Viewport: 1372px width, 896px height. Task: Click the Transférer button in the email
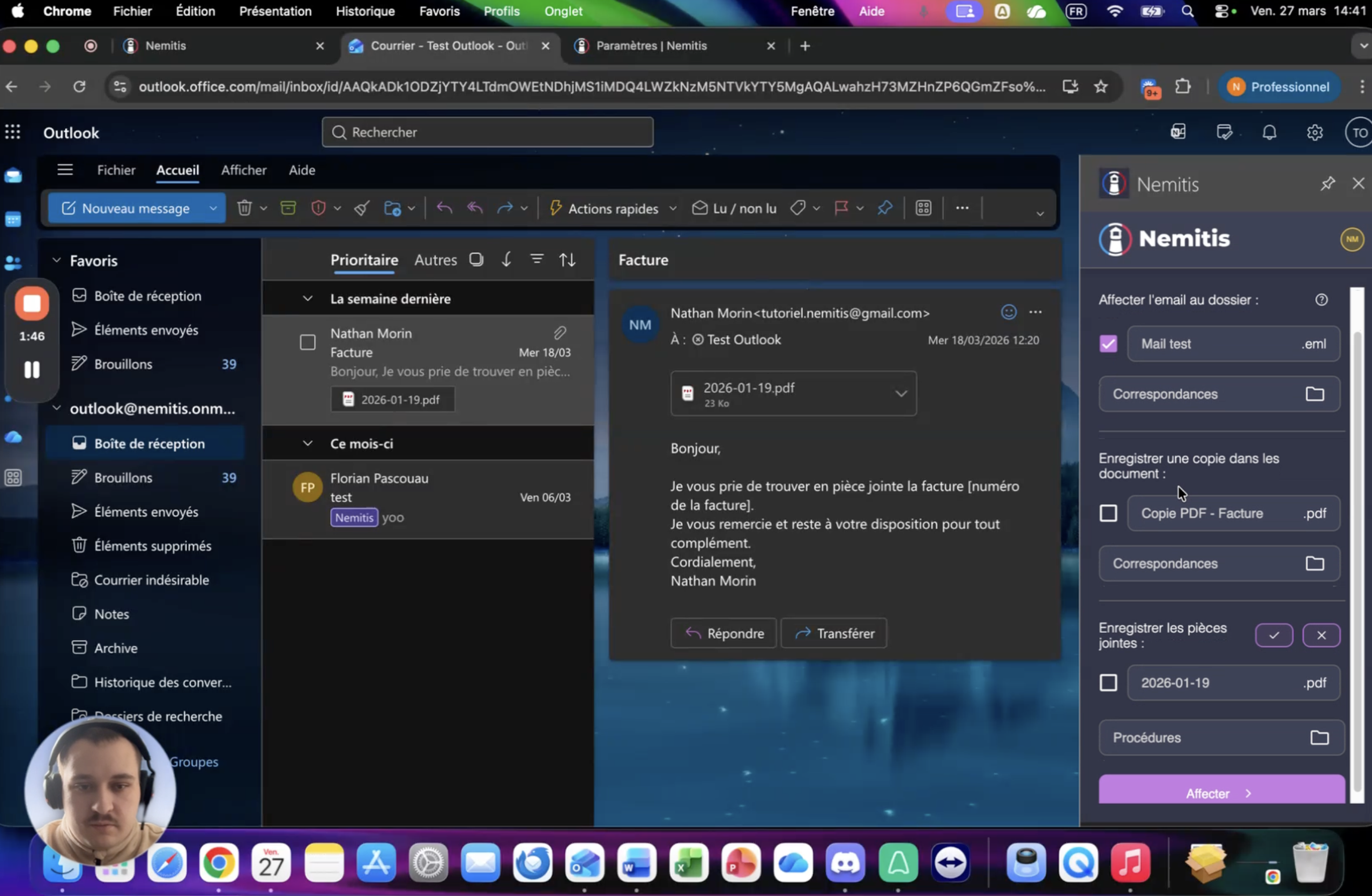833,632
